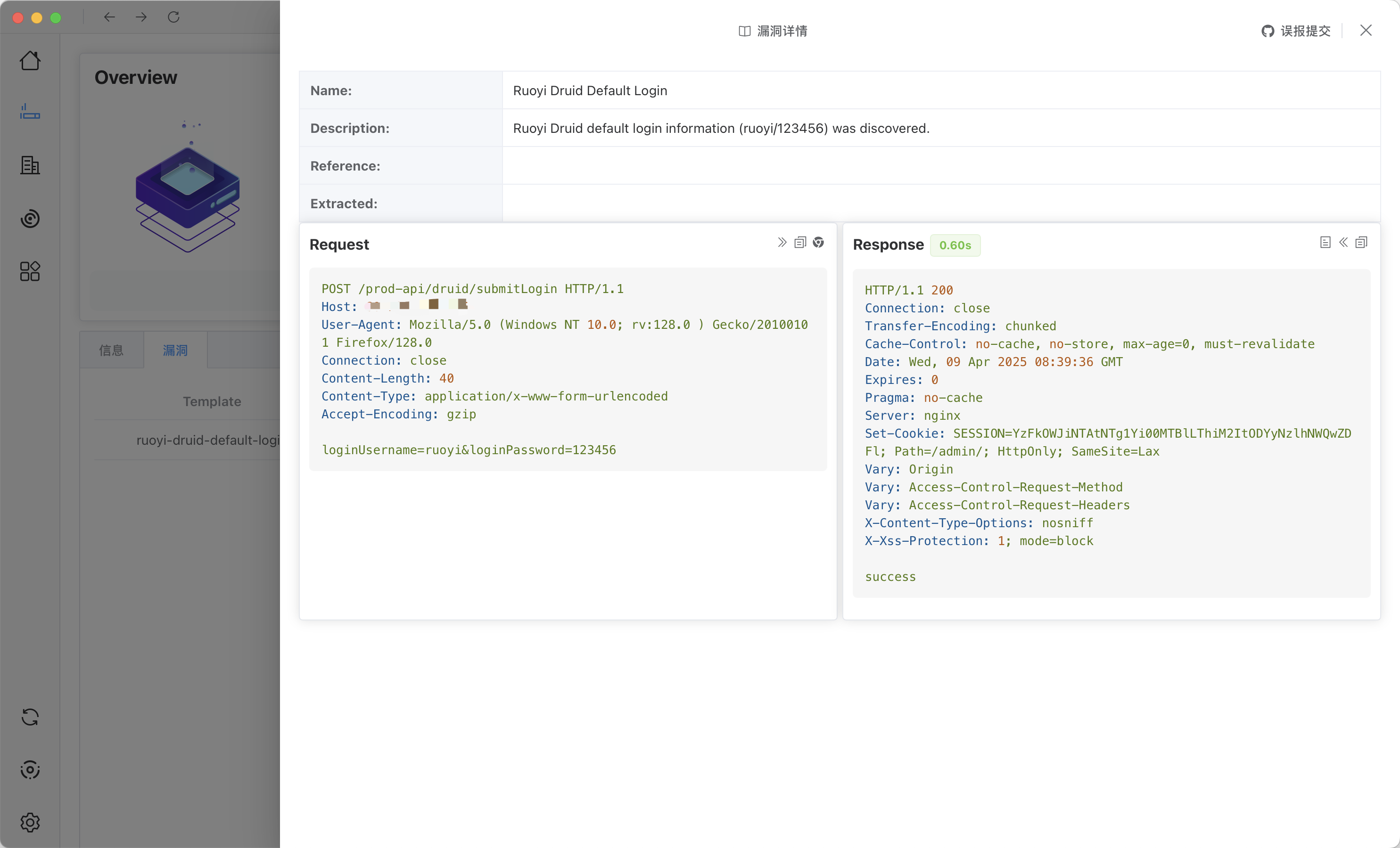Select the ruoyi-druid-default-login template row
Screen dimensions: 1400x848
[208, 440]
